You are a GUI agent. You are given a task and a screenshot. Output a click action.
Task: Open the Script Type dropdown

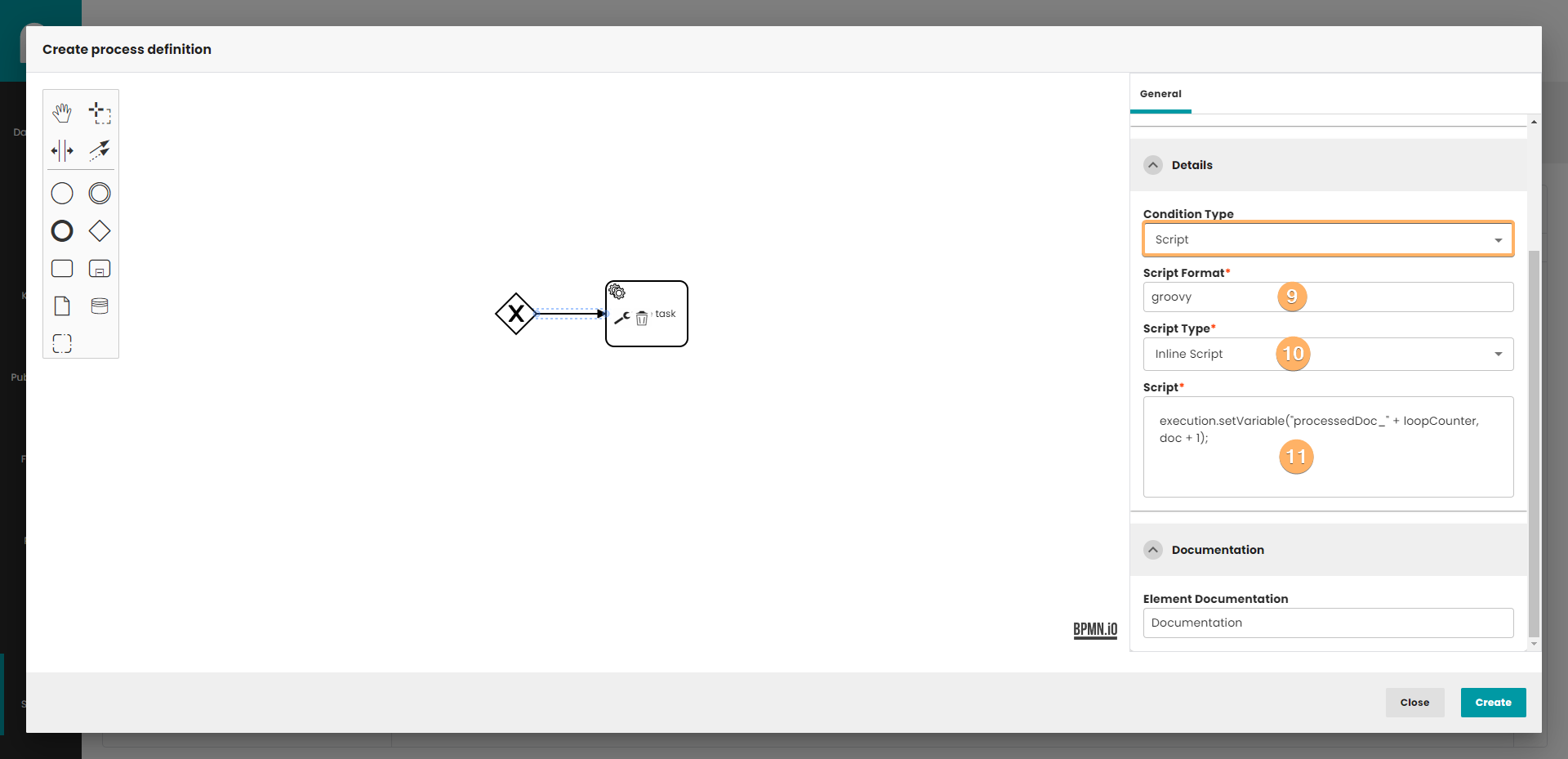[1327, 354]
